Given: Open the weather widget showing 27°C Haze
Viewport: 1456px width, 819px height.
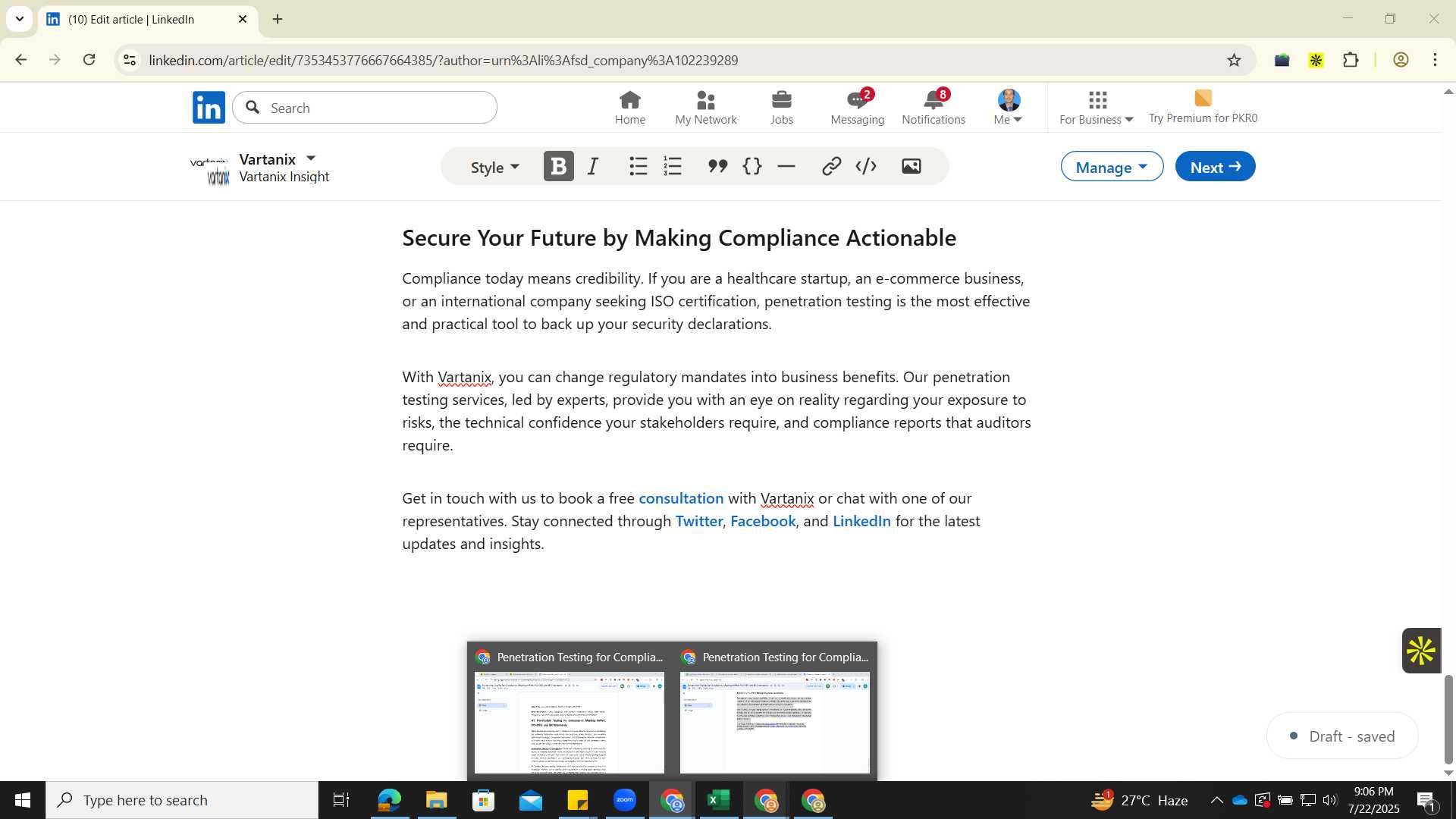Looking at the screenshot, I should 1139,800.
